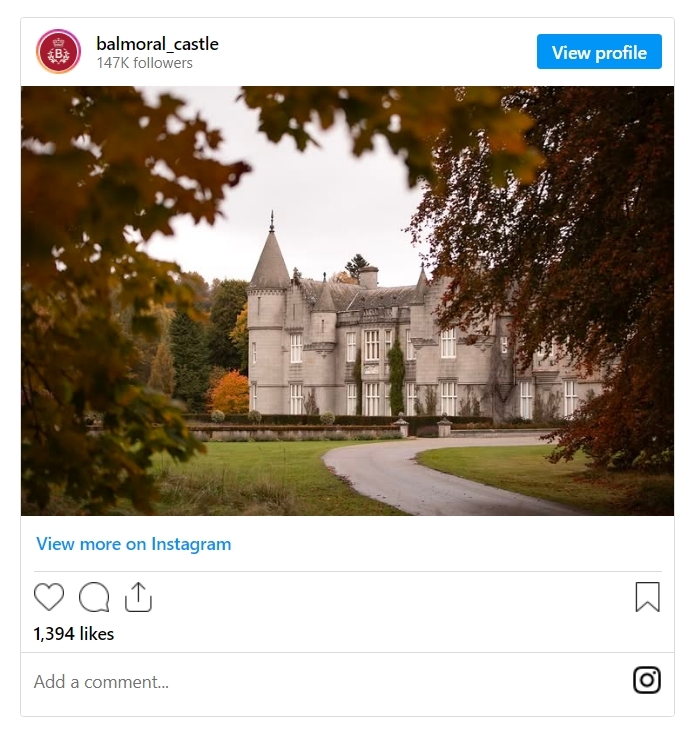Click the ivy on the castle wall
This screenshot has height=735, width=689.
tap(397, 375)
